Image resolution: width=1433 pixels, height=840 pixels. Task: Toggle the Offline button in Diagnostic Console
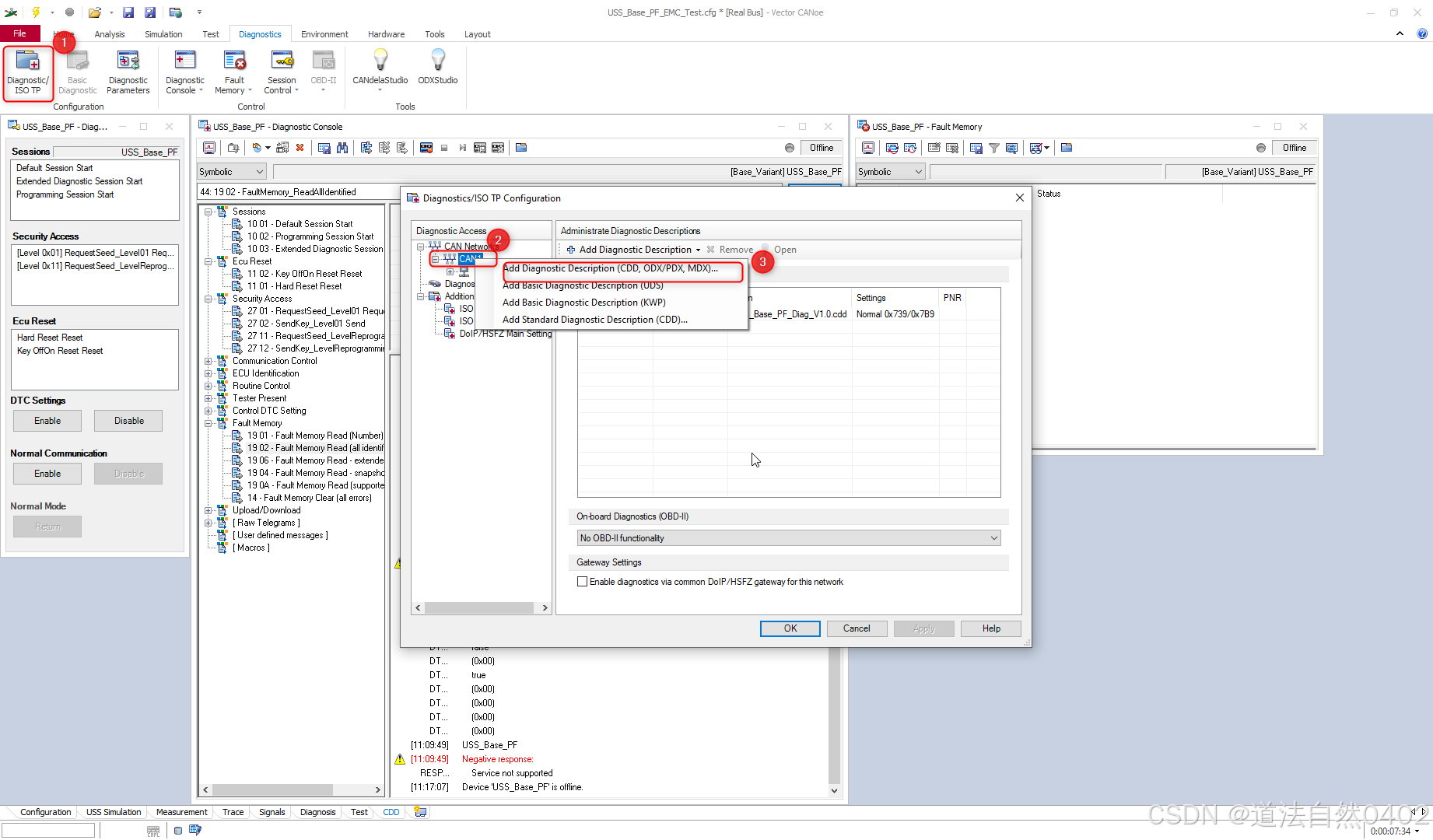click(821, 148)
